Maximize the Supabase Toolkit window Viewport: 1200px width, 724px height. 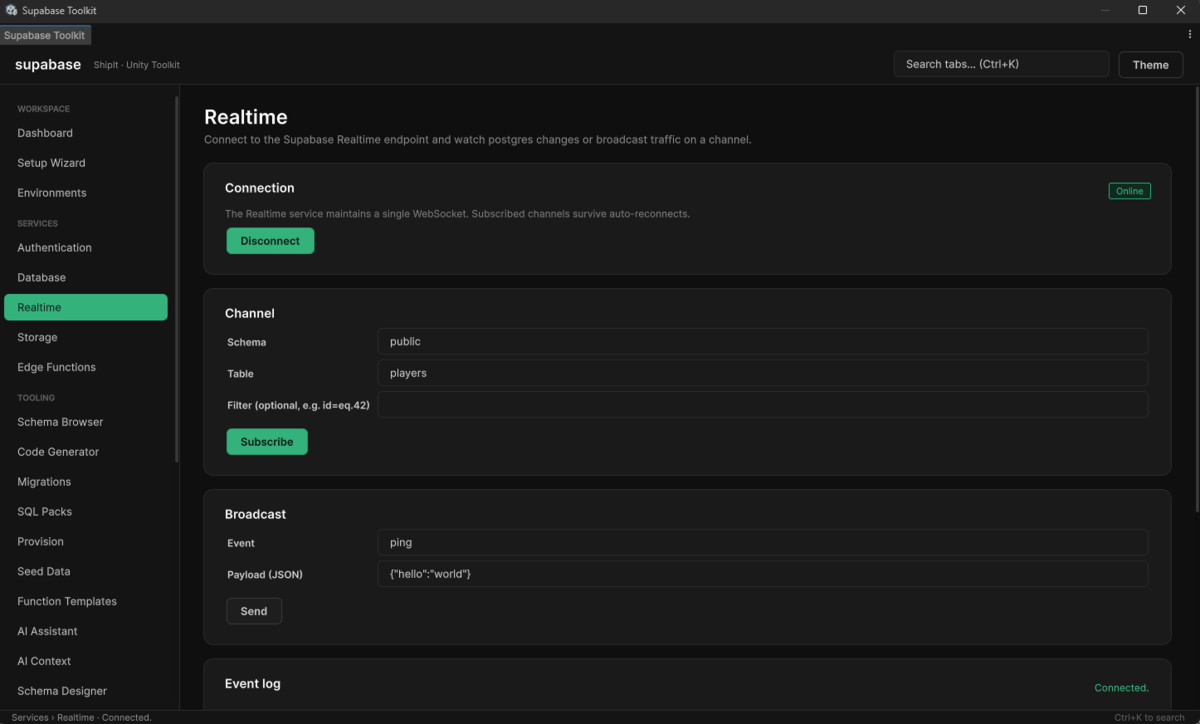[x=1143, y=10]
